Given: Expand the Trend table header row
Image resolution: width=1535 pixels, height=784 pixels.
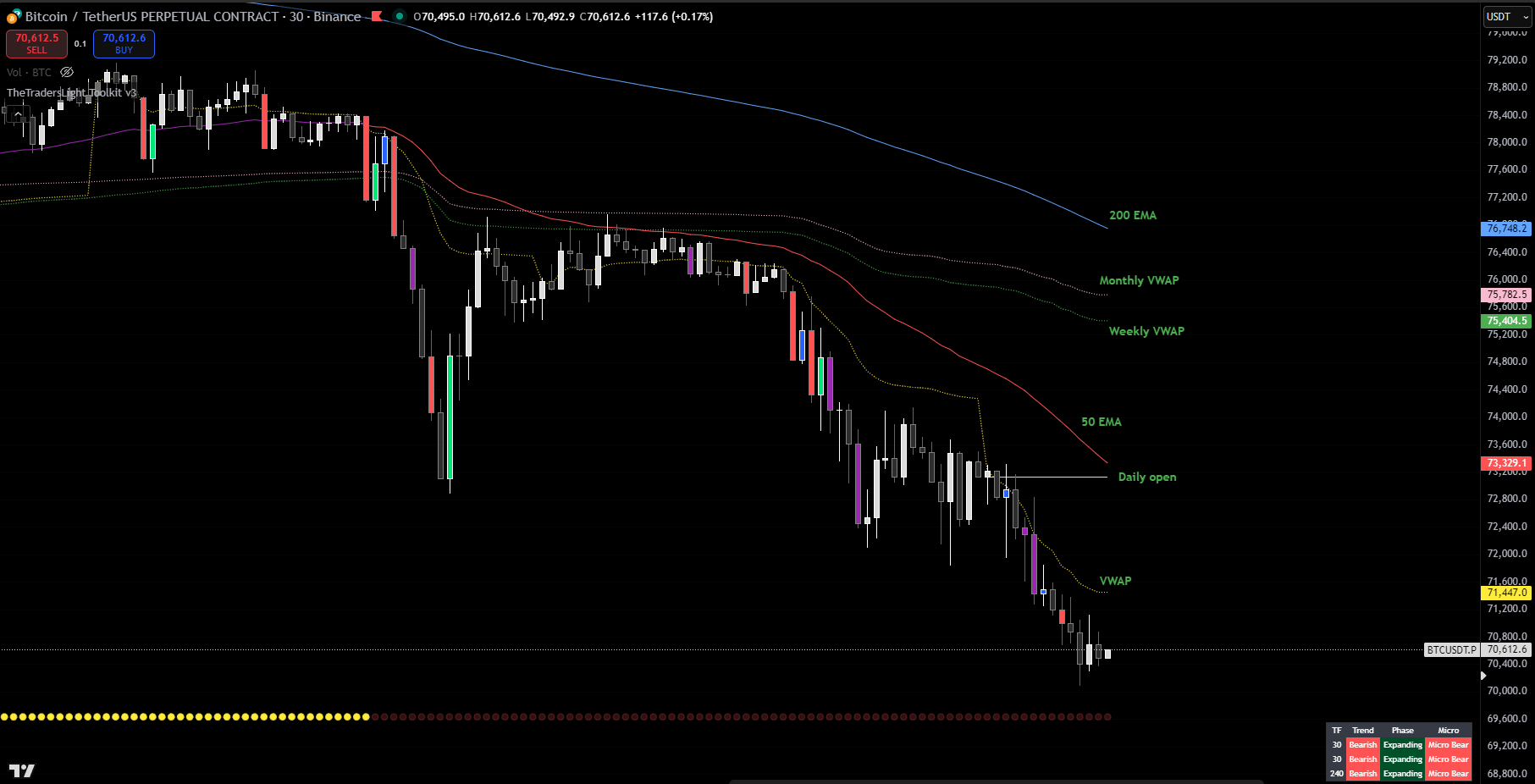Looking at the screenshot, I should (1362, 730).
